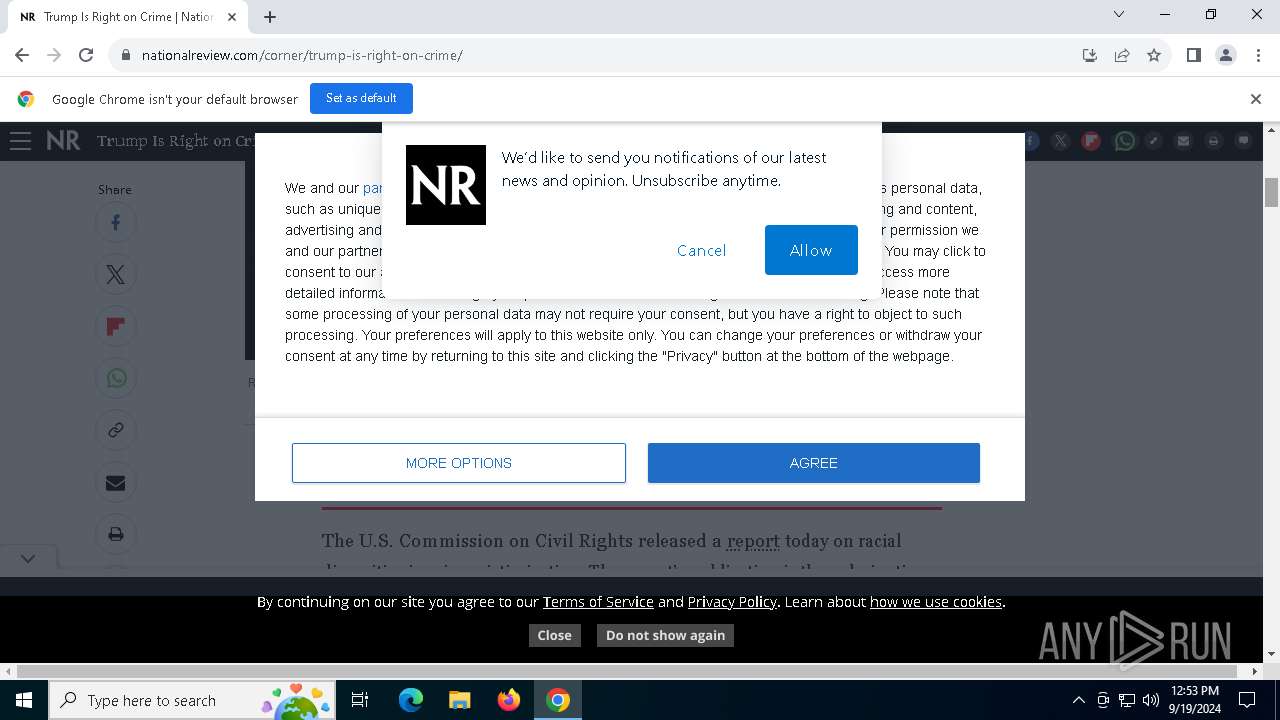The image size is (1280, 720).
Task: Open File Explorer from taskbar
Action: [x=459, y=700]
